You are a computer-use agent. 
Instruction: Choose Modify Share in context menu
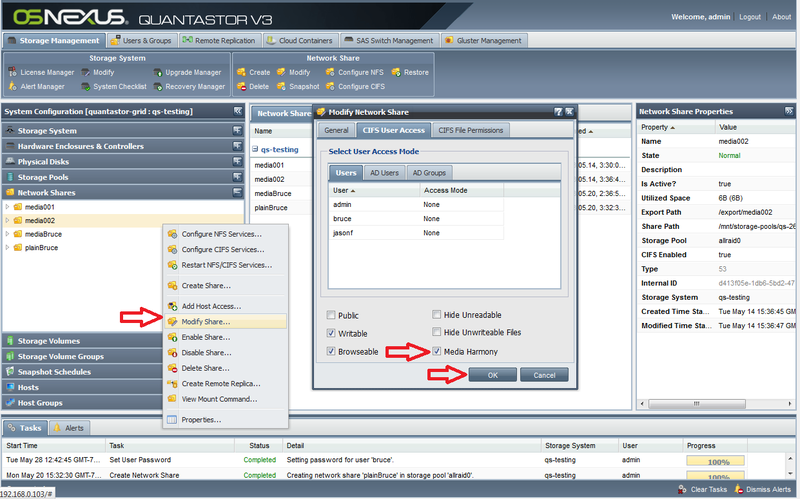[225, 322]
